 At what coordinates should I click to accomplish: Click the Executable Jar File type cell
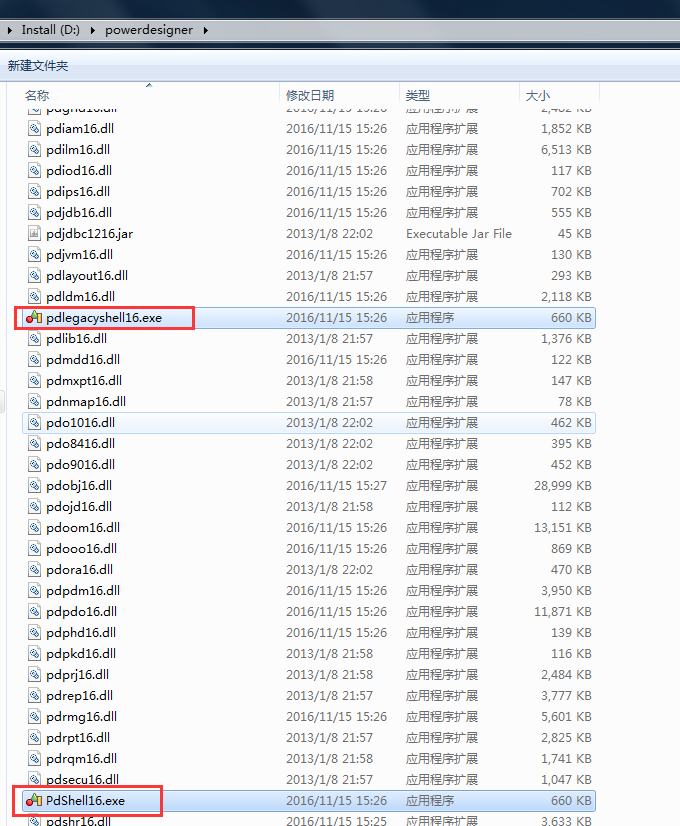[x=459, y=233]
